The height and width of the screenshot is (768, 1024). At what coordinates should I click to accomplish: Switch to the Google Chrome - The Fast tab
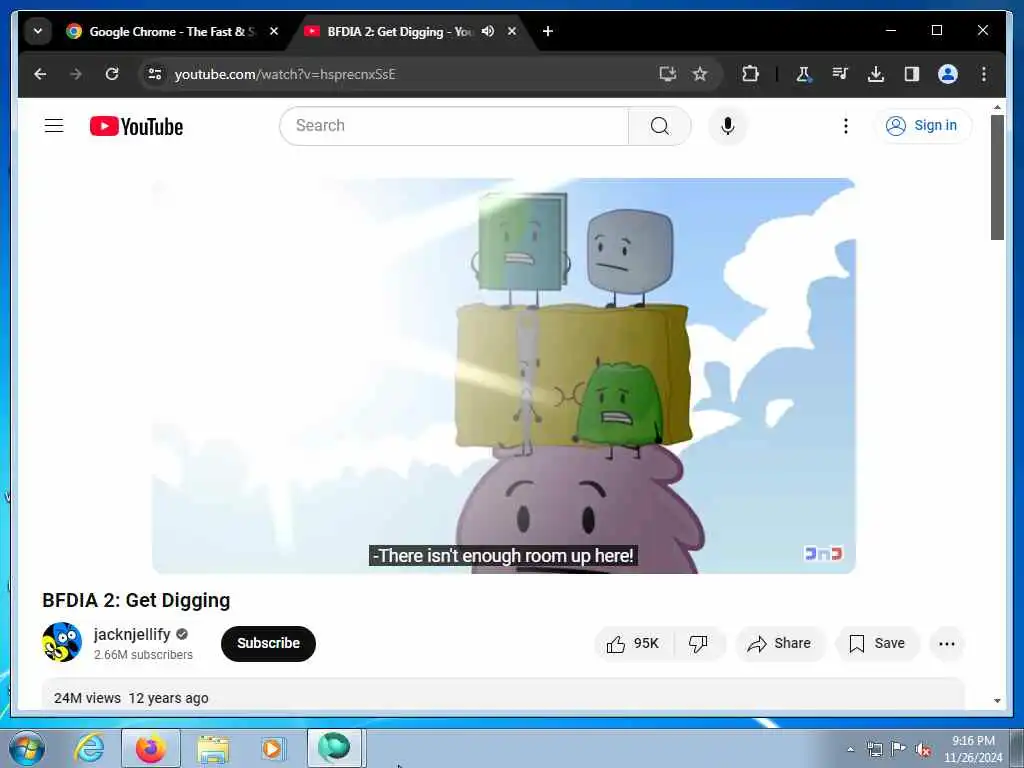click(x=172, y=31)
